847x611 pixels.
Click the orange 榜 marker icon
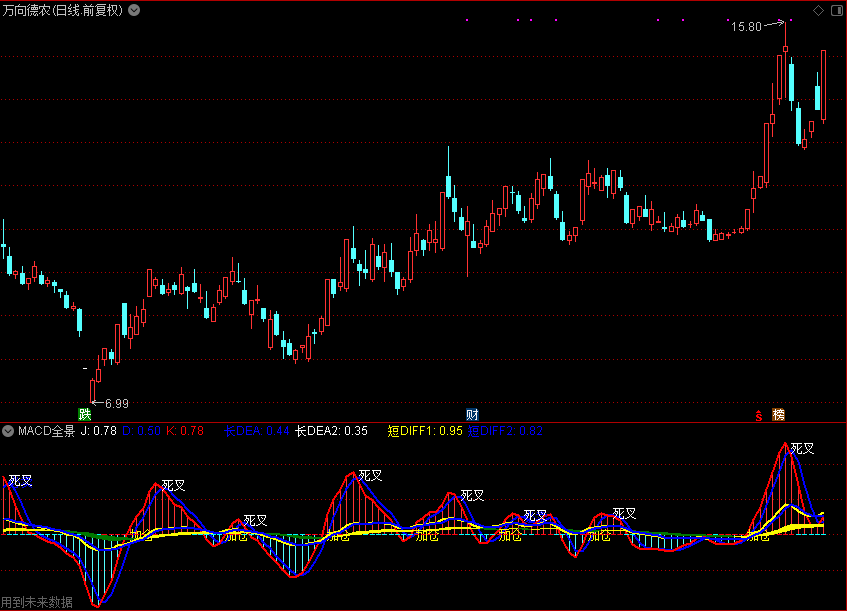coord(778,414)
